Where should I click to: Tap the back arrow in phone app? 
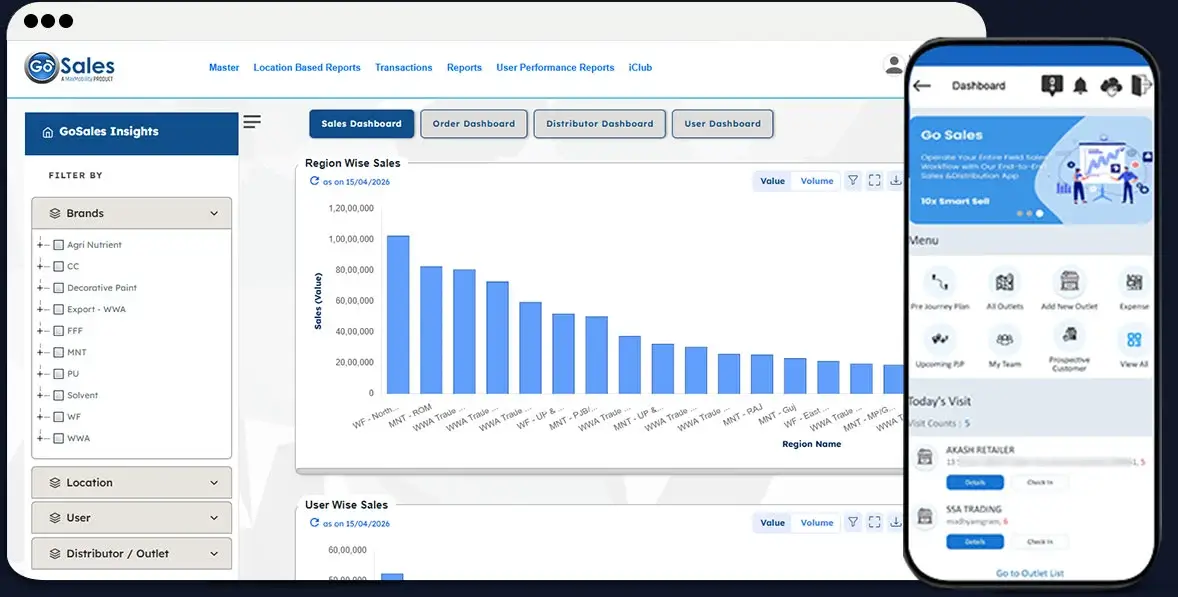pos(922,86)
